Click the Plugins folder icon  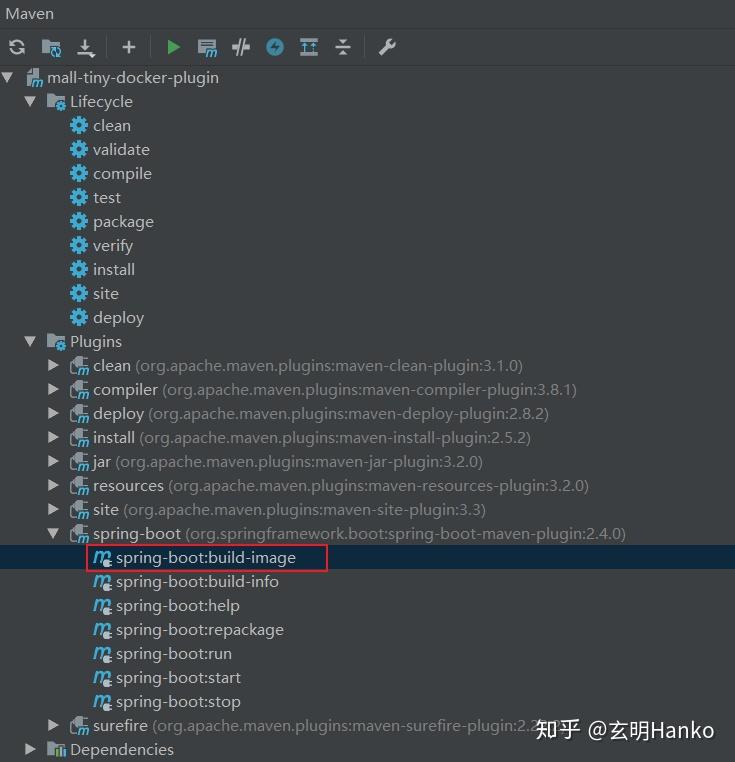[x=56, y=342]
